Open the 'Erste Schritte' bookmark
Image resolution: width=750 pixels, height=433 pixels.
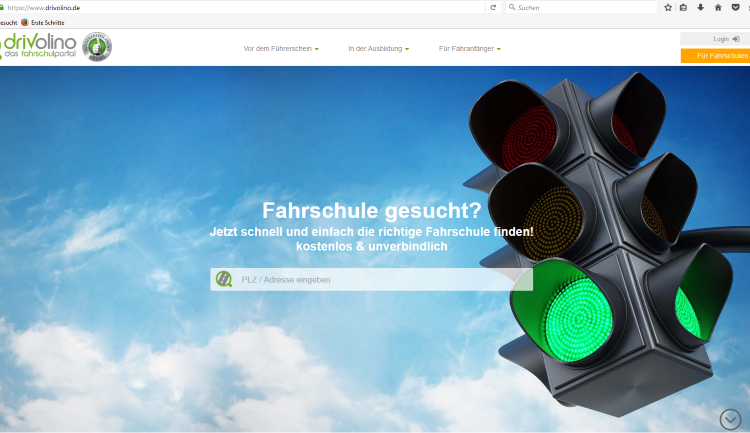pos(47,22)
